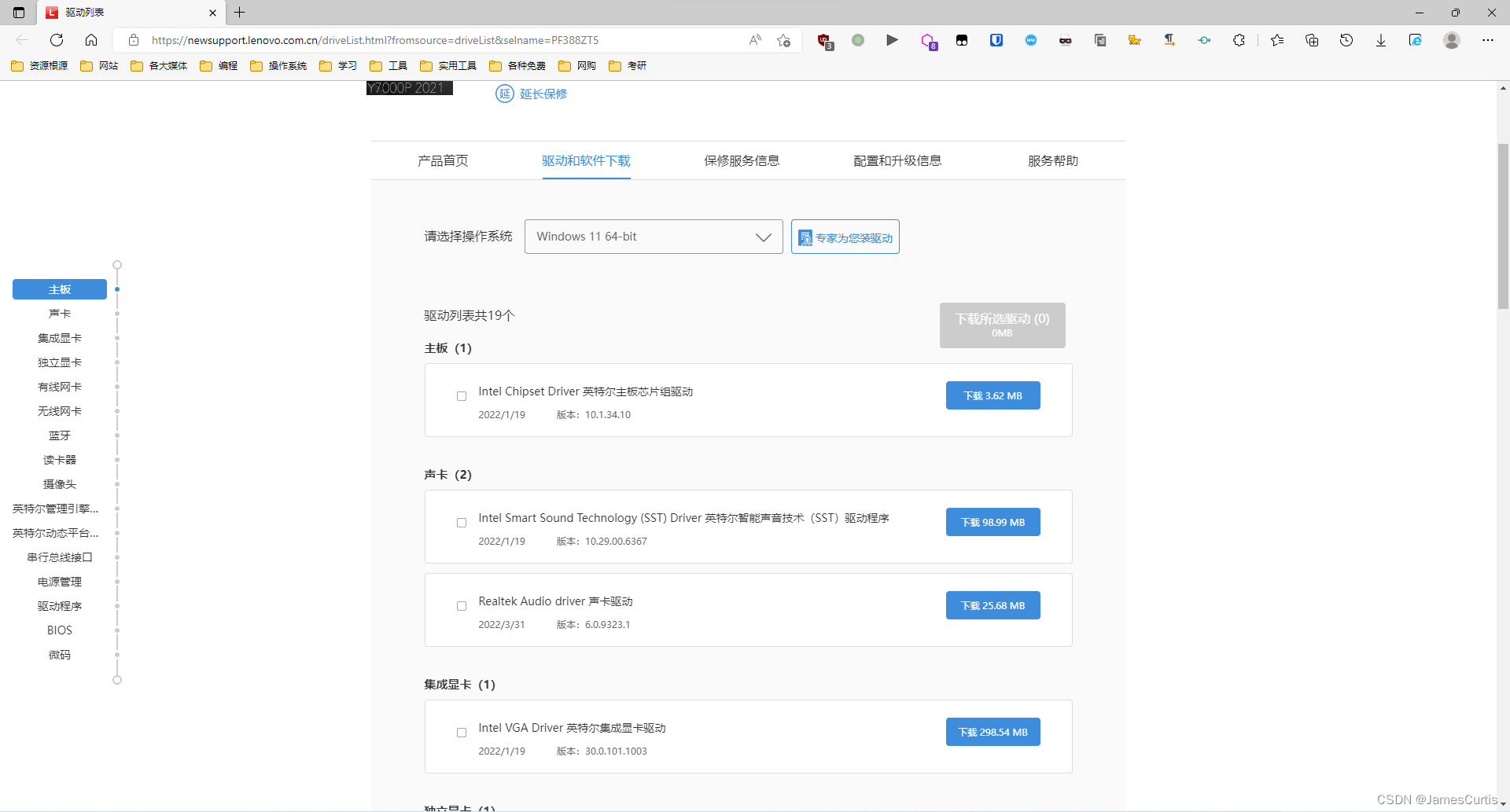
Task: Open the Bitwarden extension icon
Action: coord(996,40)
